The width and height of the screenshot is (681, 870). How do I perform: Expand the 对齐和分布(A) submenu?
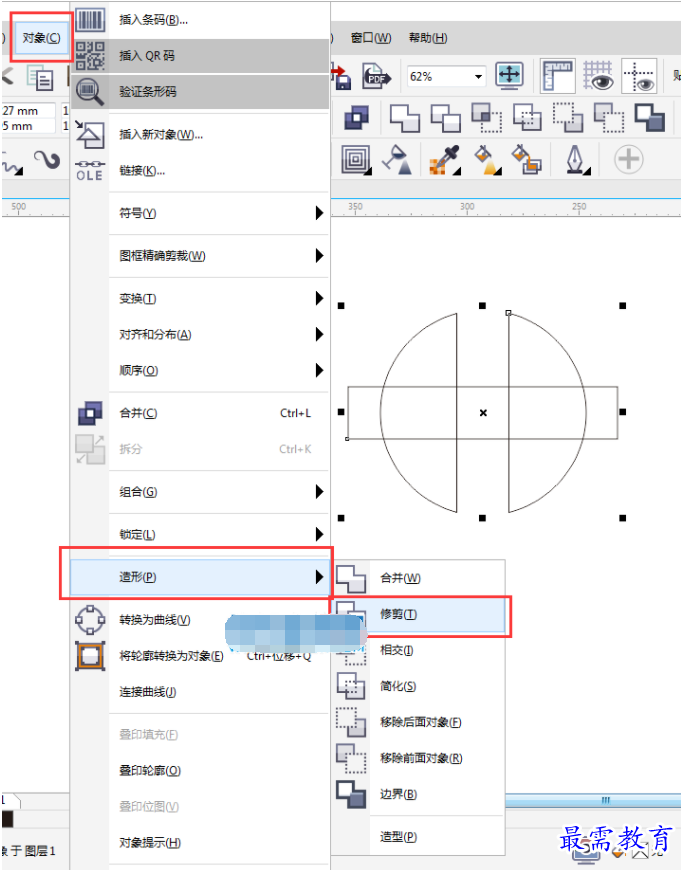(200, 335)
